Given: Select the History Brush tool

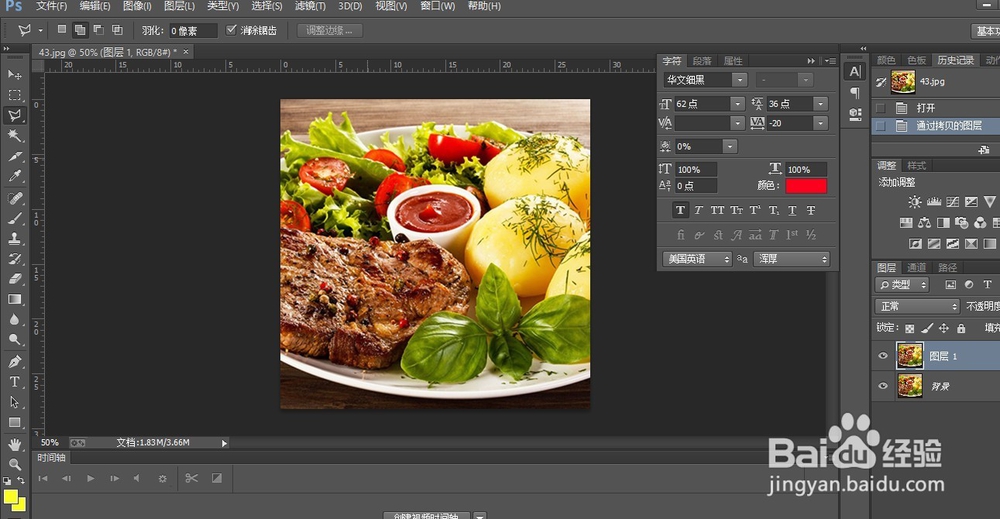Looking at the screenshot, I should click(14, 259).
